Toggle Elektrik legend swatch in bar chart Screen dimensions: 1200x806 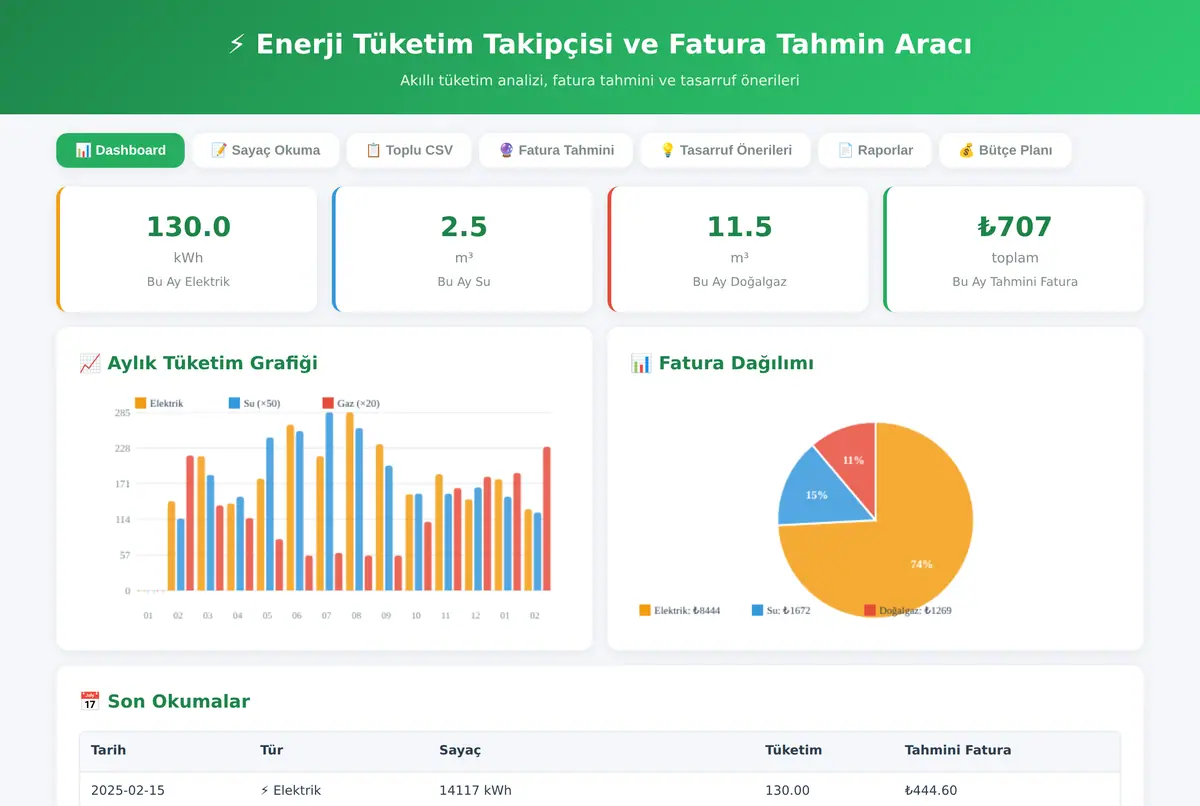point(141,403)
